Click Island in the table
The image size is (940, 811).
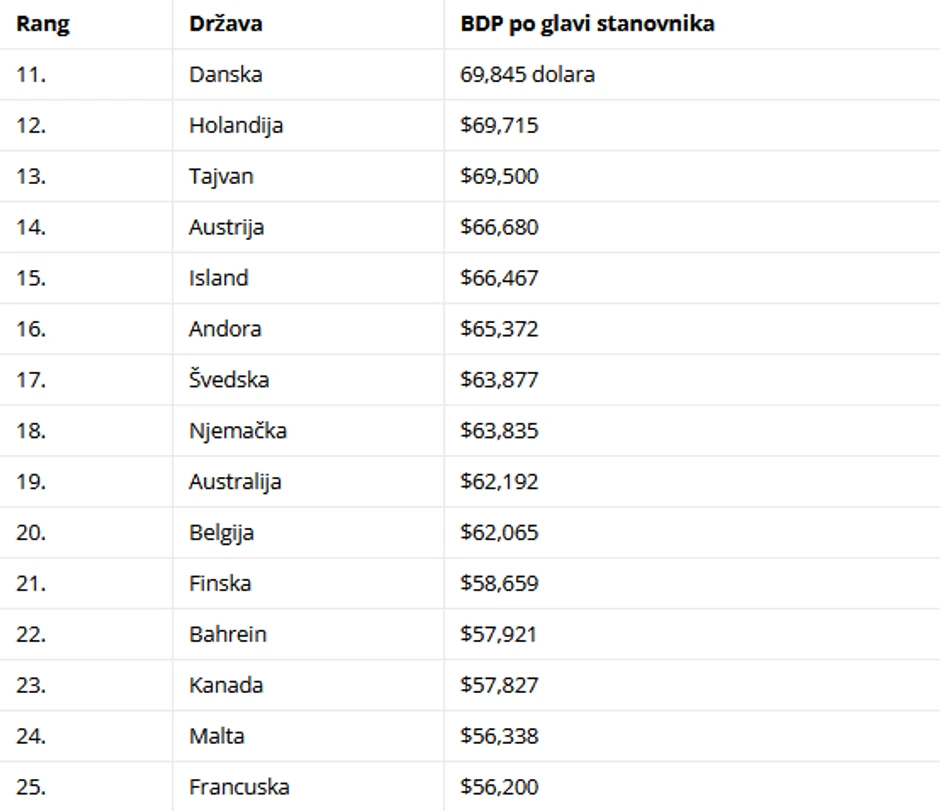(x=218, y=278)
